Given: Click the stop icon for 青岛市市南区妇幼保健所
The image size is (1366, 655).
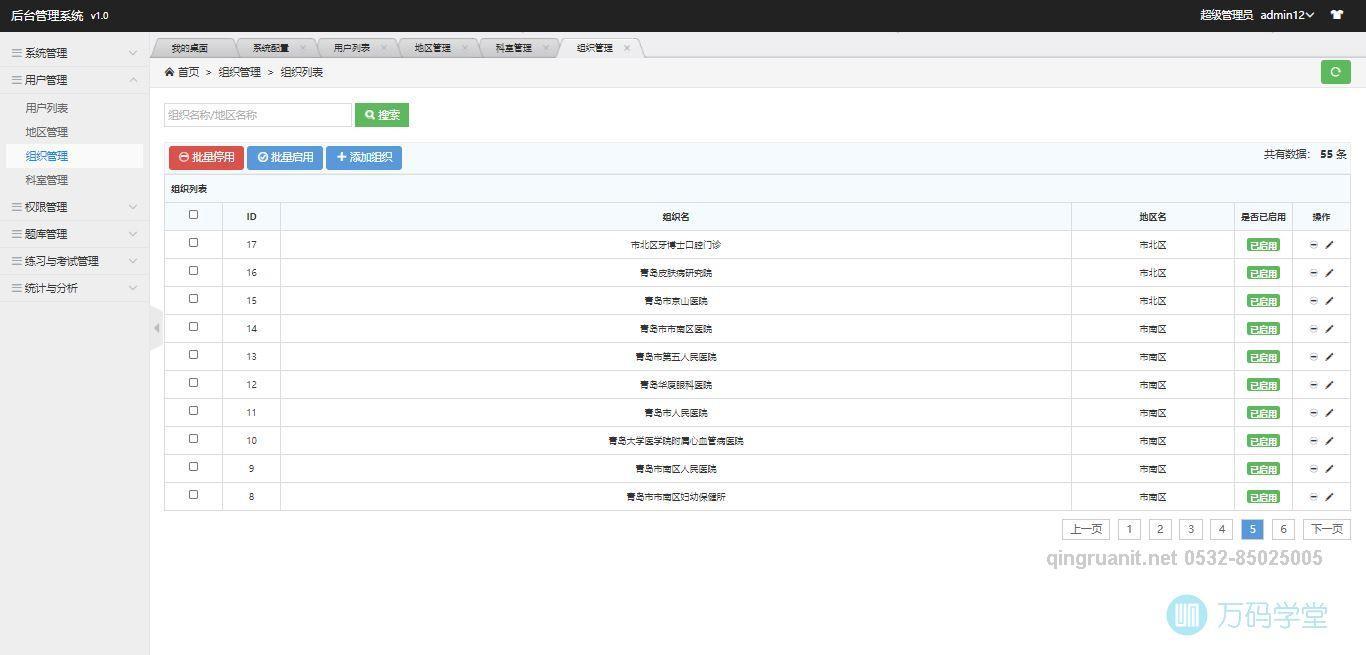Looking at the screenshot, I should (x=1313, y=496).
